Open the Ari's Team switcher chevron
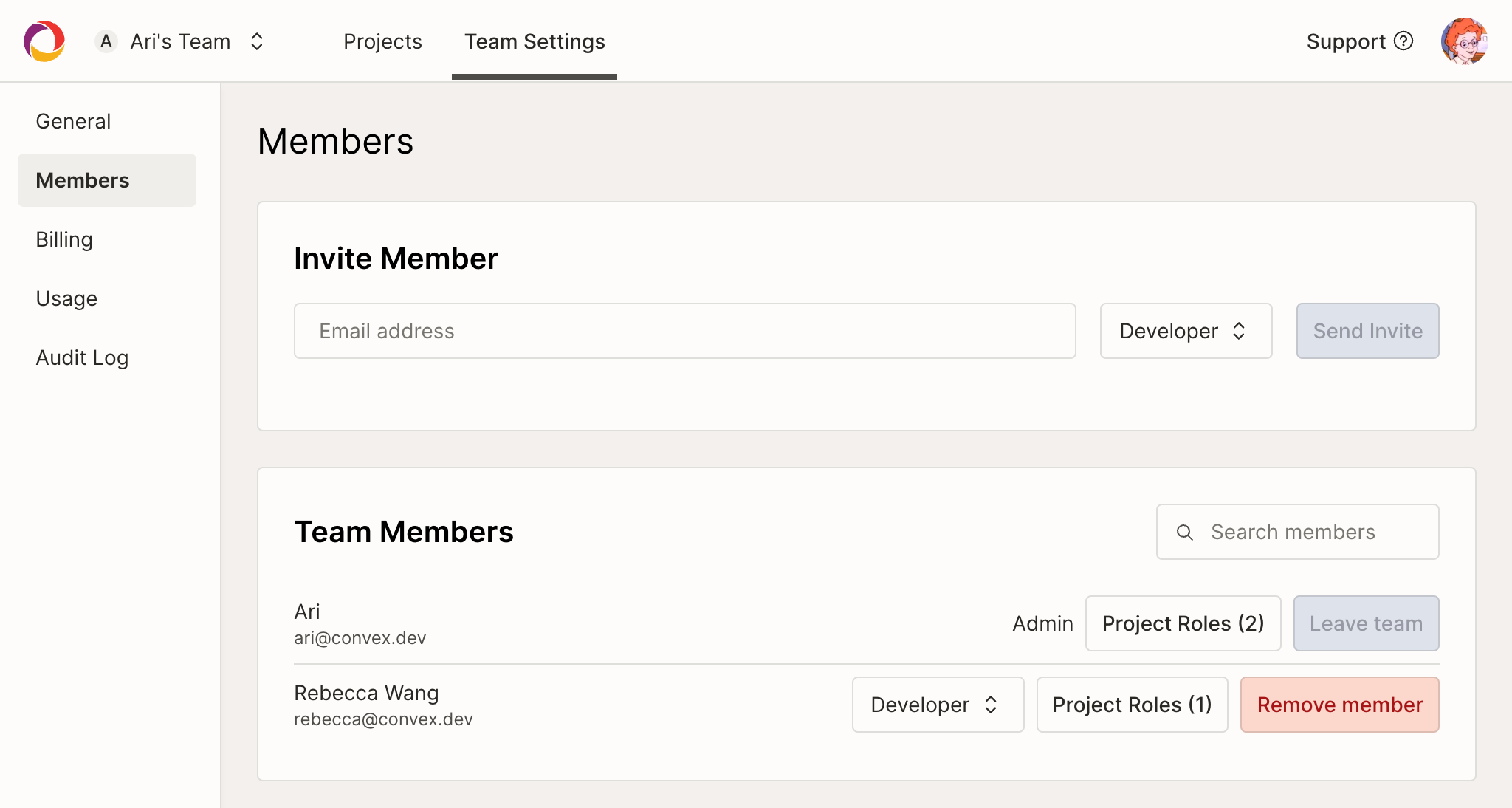 point(257,41)
